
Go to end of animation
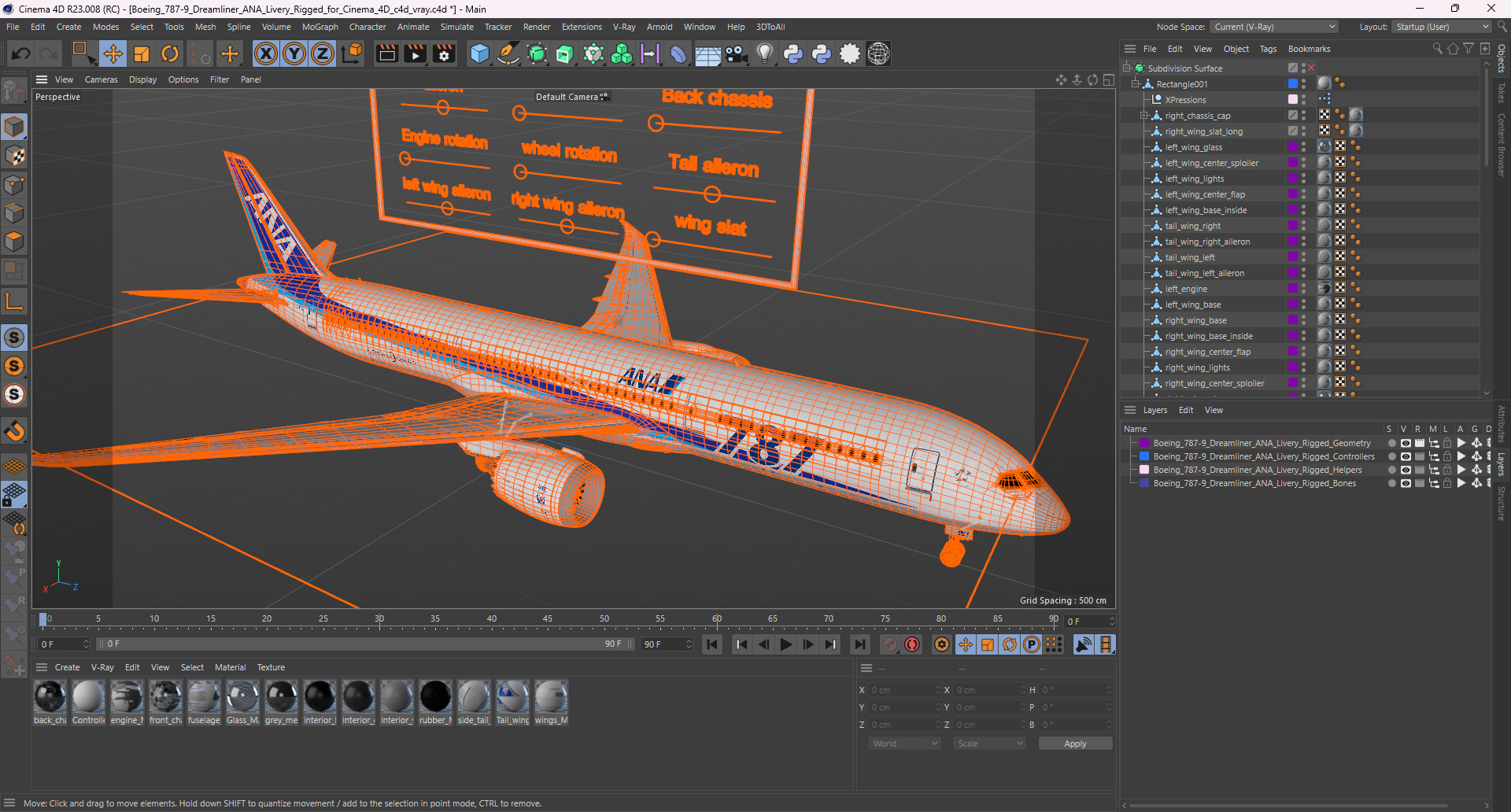tap(860, 644)
